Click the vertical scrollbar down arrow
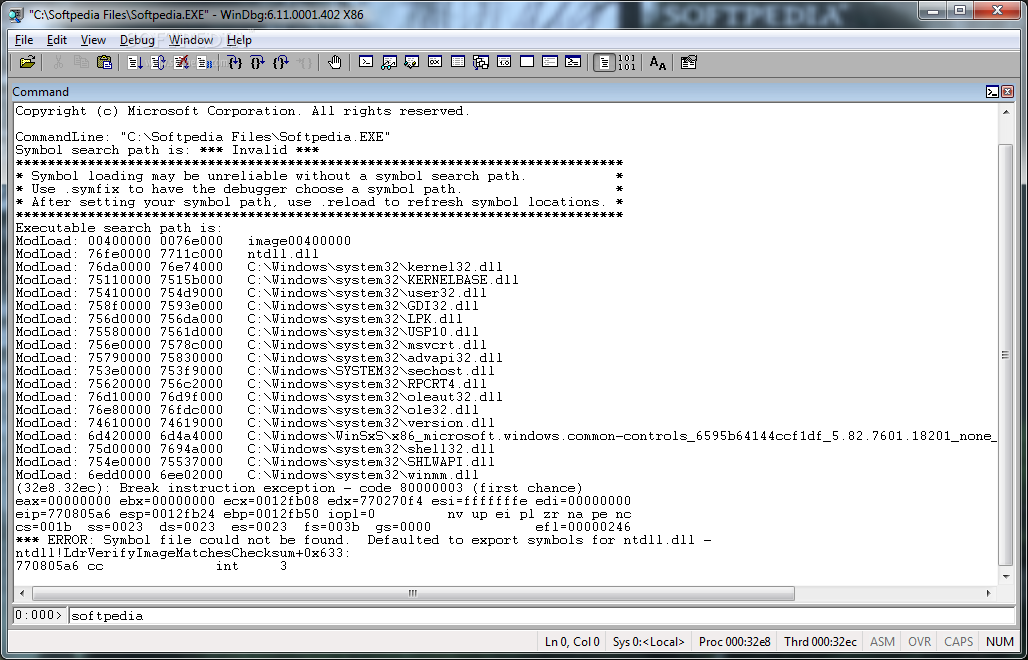Screen dimensions: 1028x660 point(1006,577)
